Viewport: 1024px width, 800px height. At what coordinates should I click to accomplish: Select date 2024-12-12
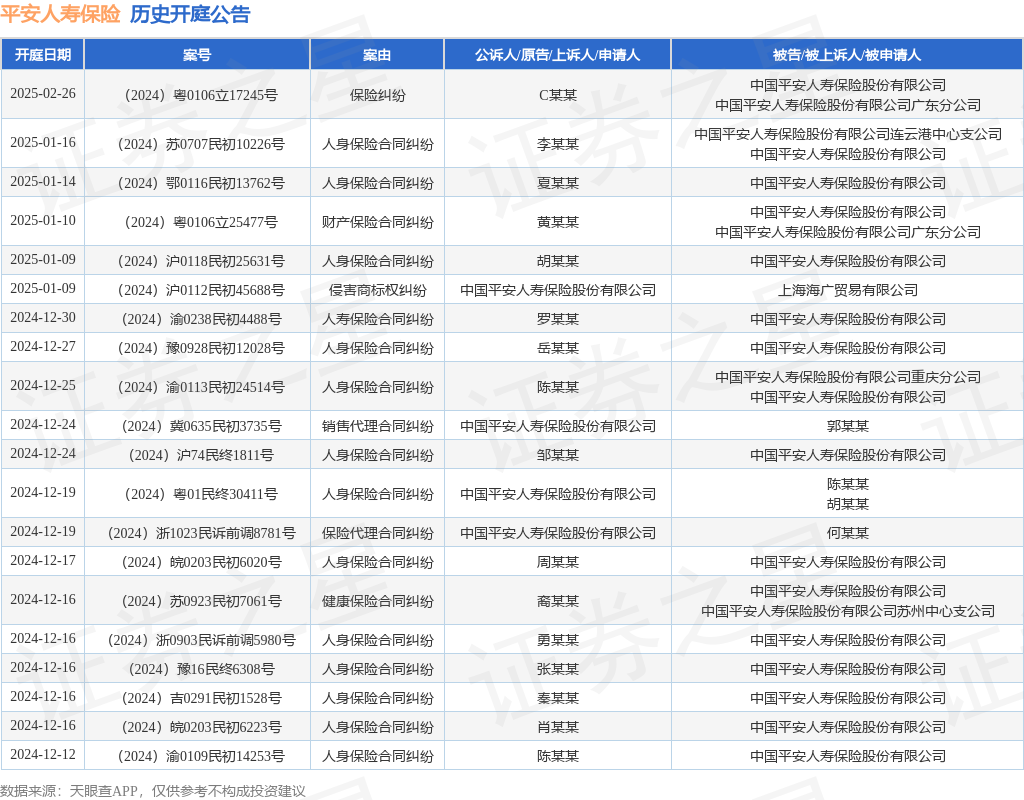[x=42, y=754]
